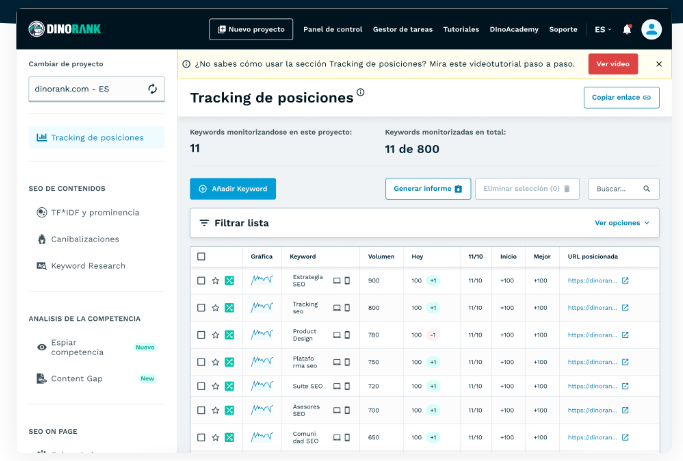Close the videotutorial banner

(x=659, y=64)
